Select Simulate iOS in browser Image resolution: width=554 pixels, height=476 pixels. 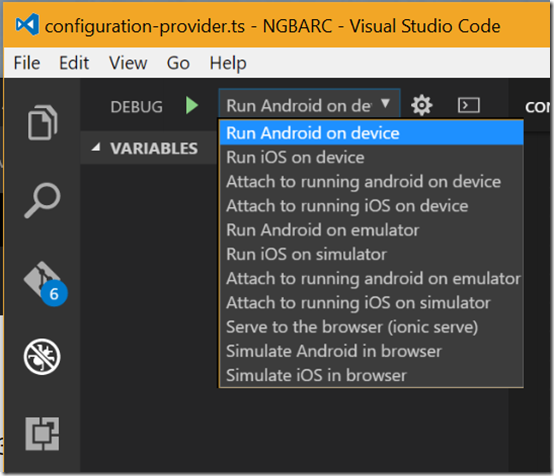point(371,375)
